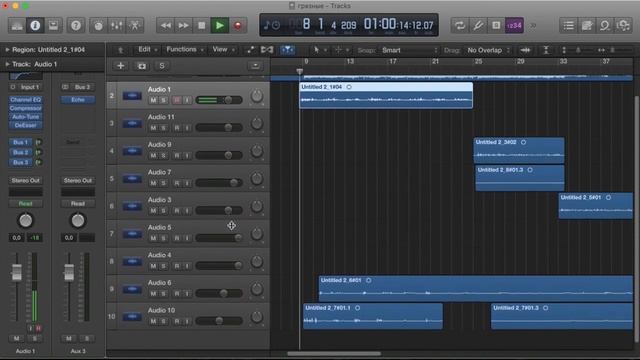Open the Edit menu in Tracks area
The height and width of the screenshot is (360, 640).
point(147,49)
